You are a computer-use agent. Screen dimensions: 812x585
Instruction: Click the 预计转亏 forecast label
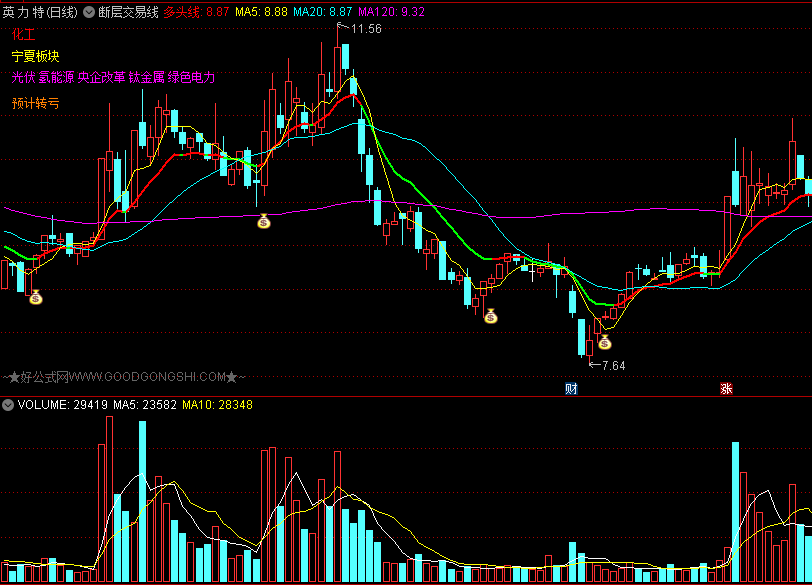pos(35,103)
